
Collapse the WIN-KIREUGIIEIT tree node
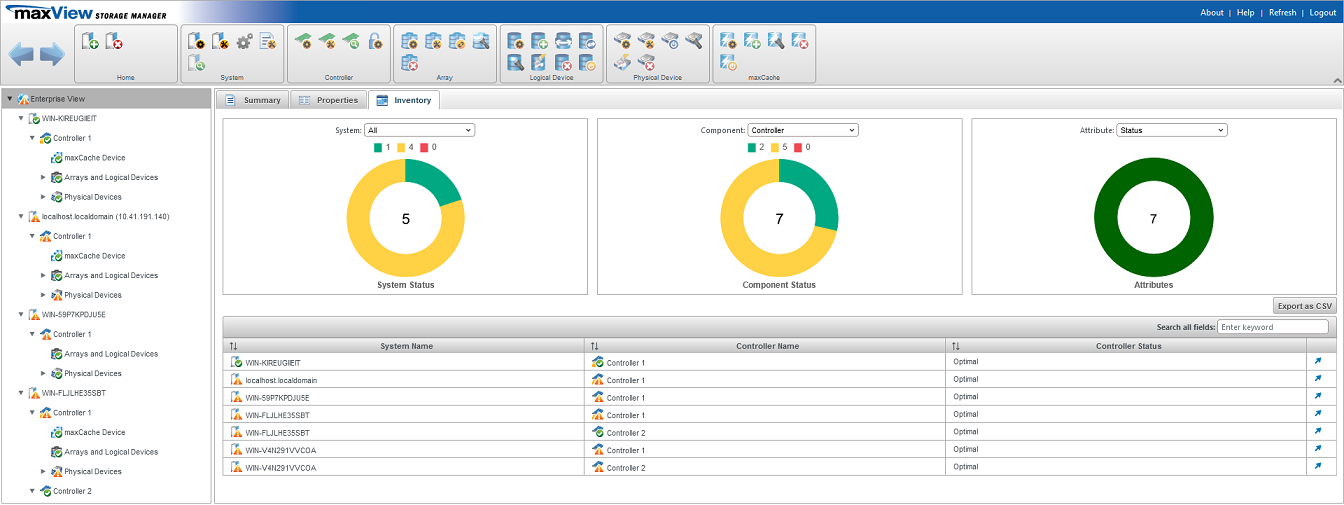click(x=21, y=118)
